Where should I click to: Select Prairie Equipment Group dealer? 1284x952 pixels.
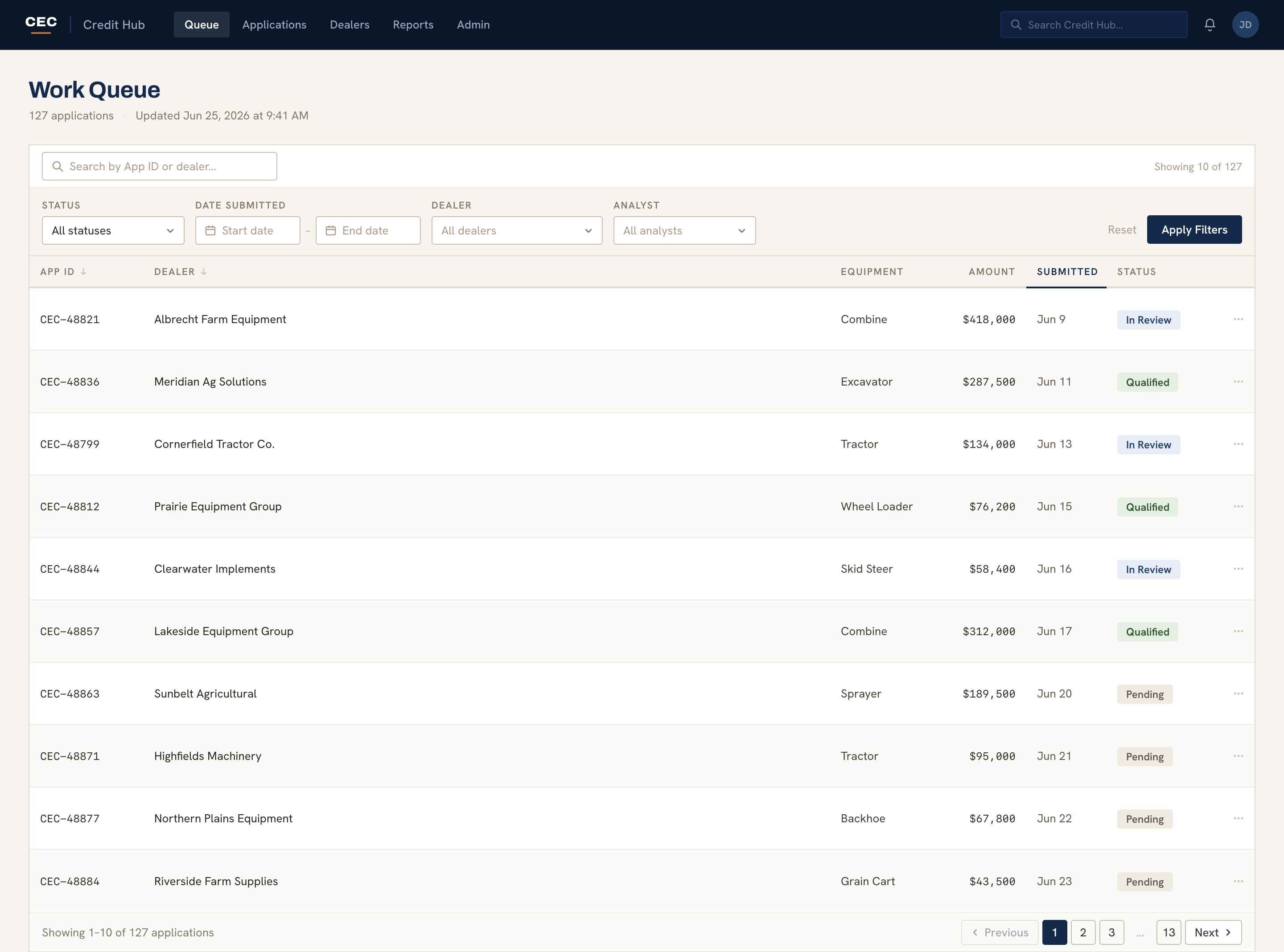pos(218,507)
